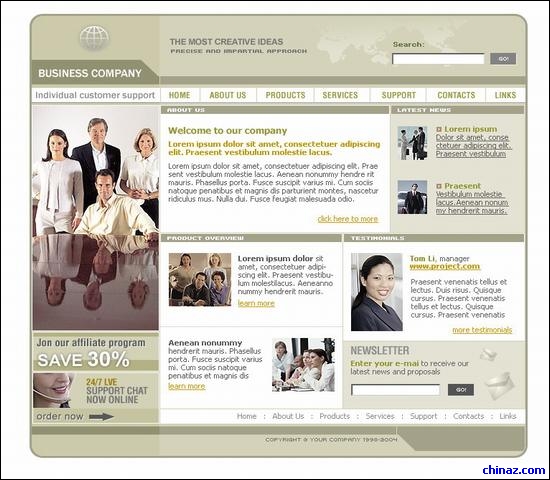Open the businessman news thumbnail
This screenshot has width=550, height=480.
coord(412,197)
